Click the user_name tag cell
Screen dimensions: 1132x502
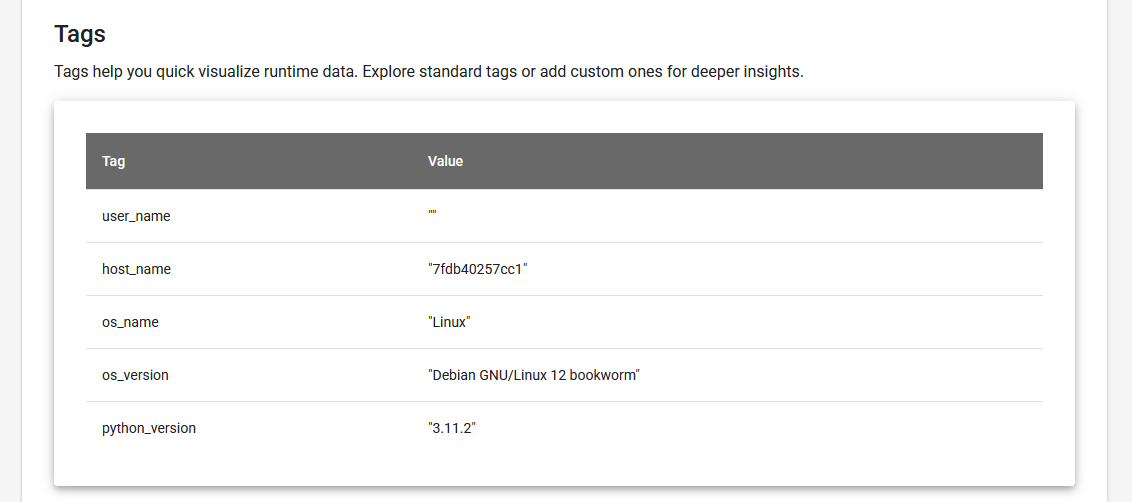tap(136, 216)
